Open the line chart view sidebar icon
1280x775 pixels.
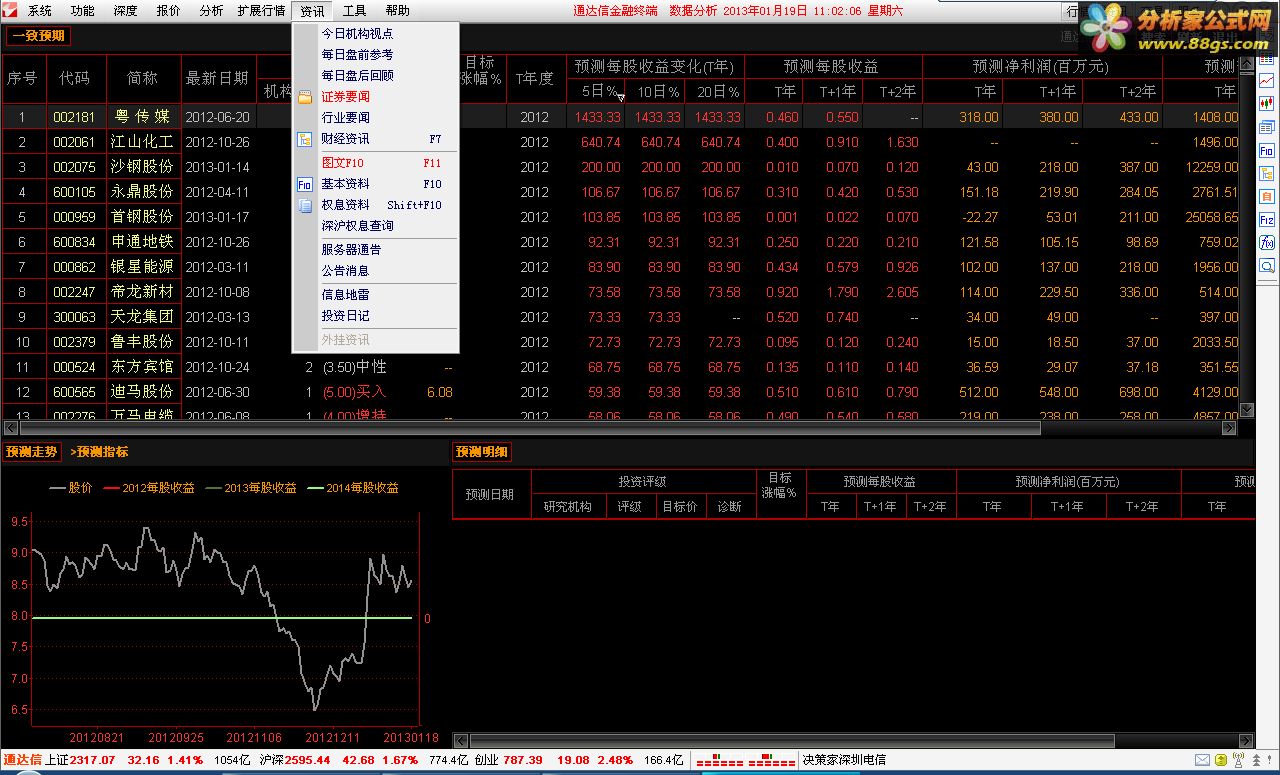1267,79
